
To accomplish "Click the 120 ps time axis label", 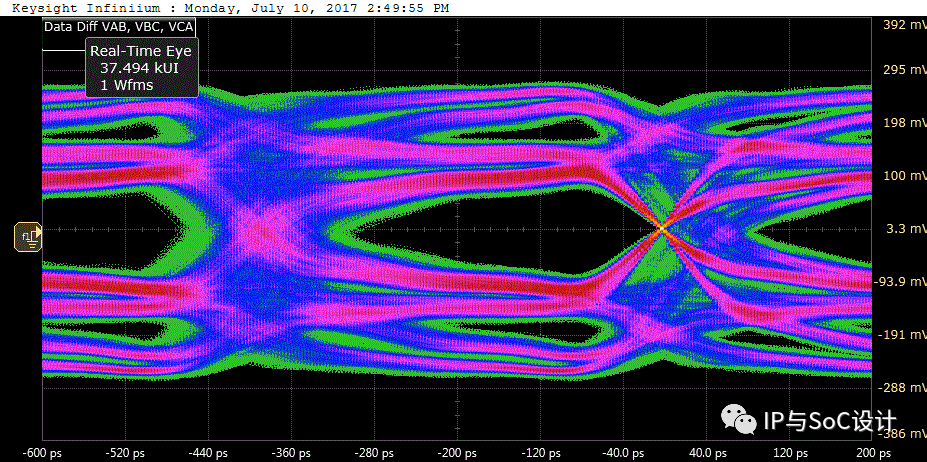I will point(790,453).
